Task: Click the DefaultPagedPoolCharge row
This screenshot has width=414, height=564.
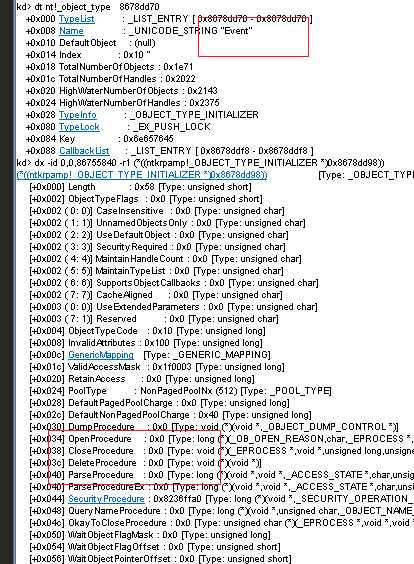Action: click(159, 403)
